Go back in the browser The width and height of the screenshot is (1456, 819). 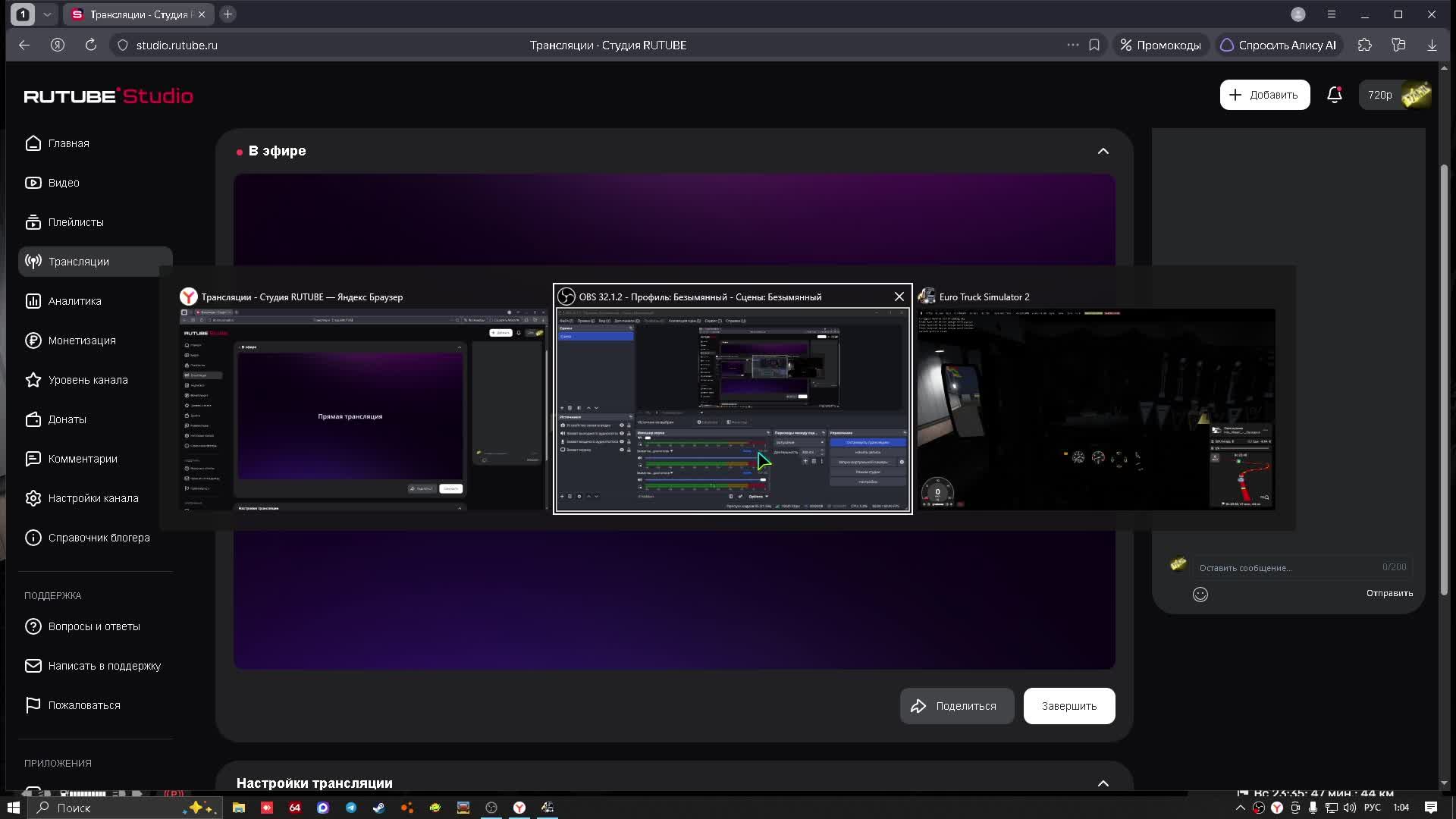[x=24, y=45]
